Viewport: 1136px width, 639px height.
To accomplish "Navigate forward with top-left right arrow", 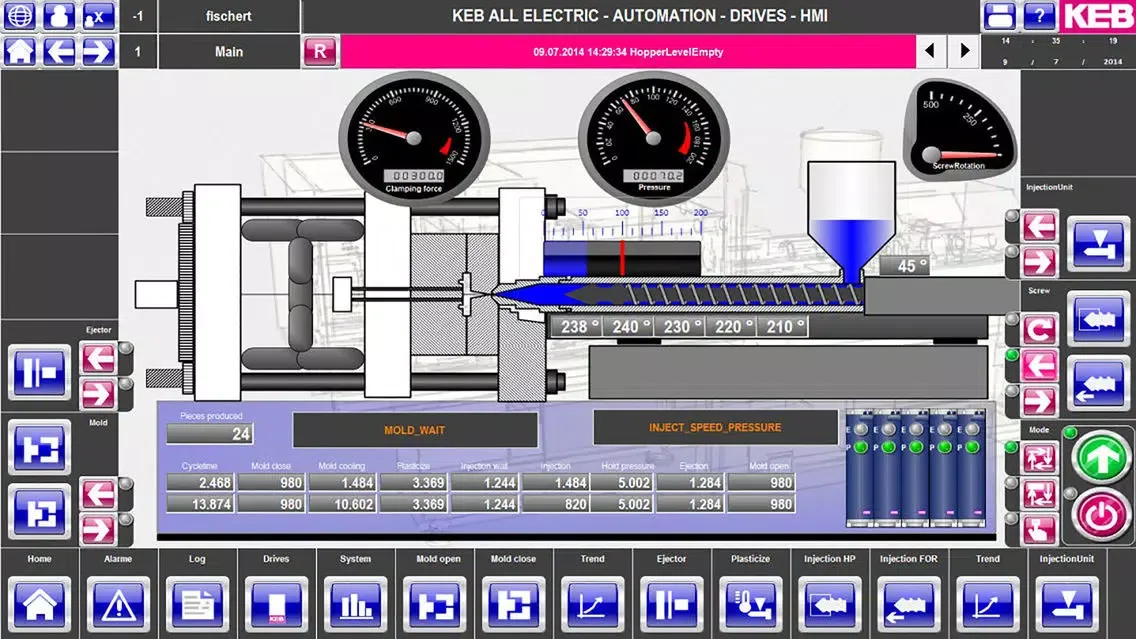I will coord(98,51).
